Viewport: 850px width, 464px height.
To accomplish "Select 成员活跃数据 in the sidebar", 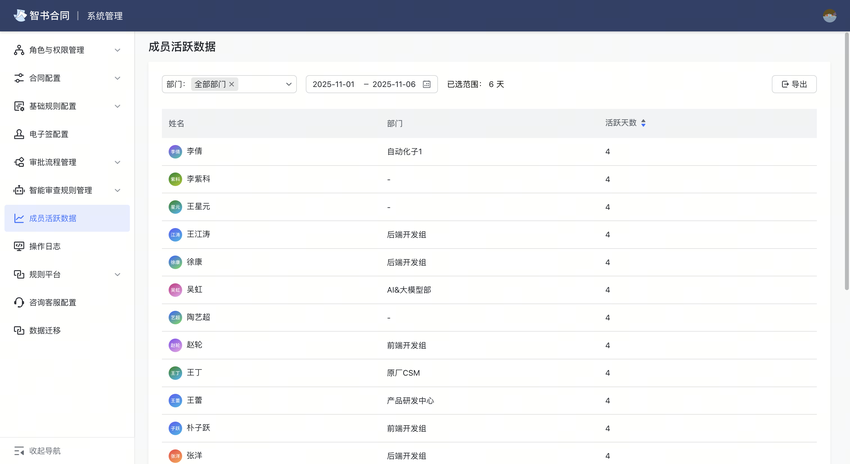I will (x=67, y=218).
